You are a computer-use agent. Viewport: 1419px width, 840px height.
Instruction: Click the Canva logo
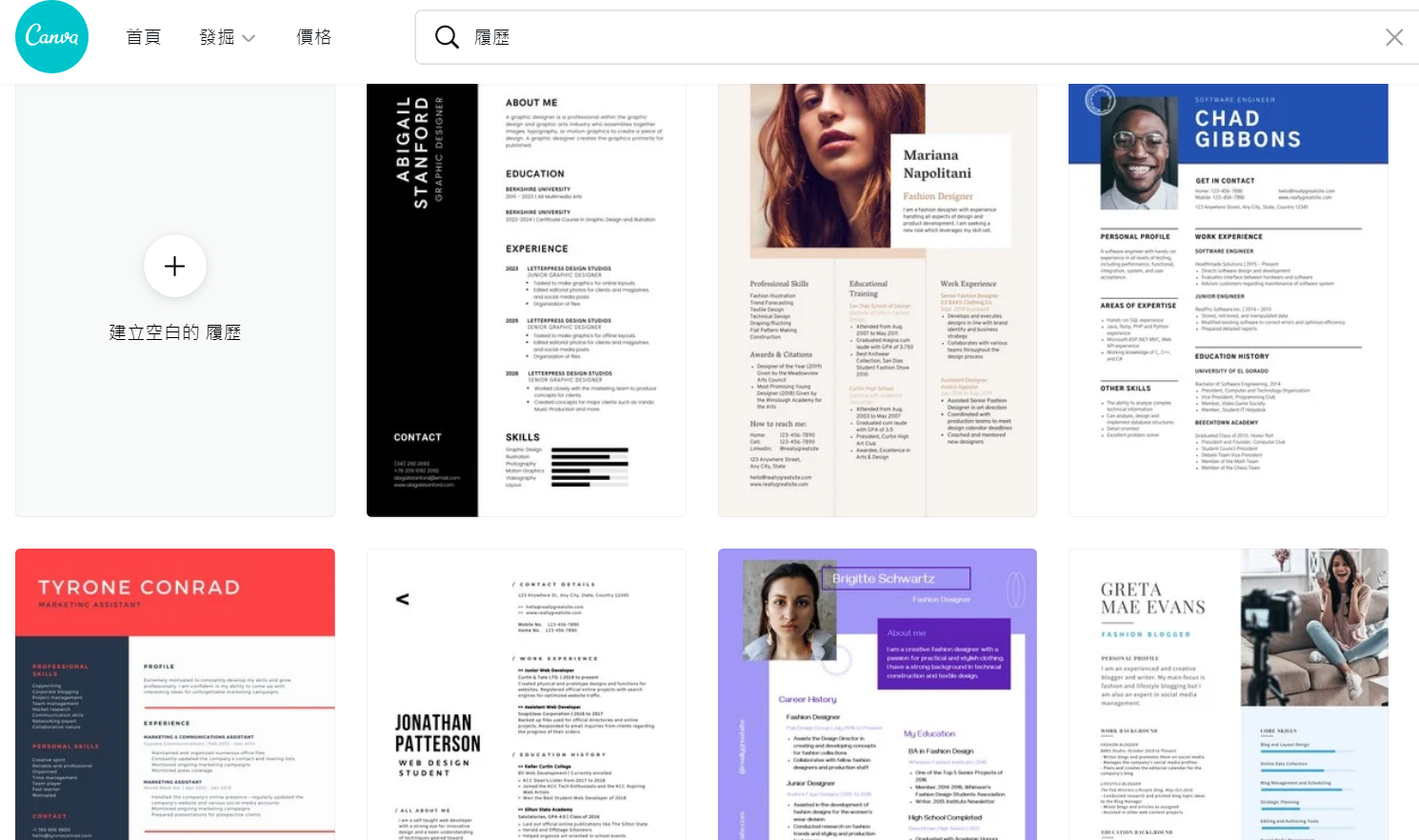tap(52, 37)
